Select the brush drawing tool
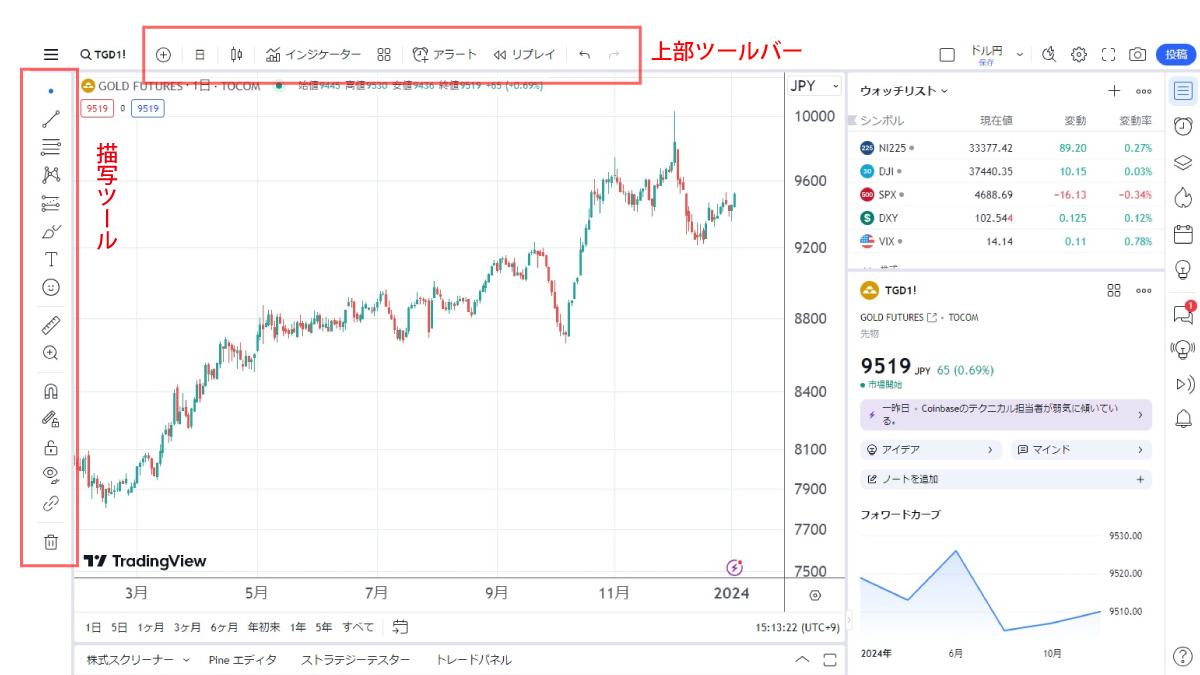This screenshot has width=1200, height=675. coord(51,231)
